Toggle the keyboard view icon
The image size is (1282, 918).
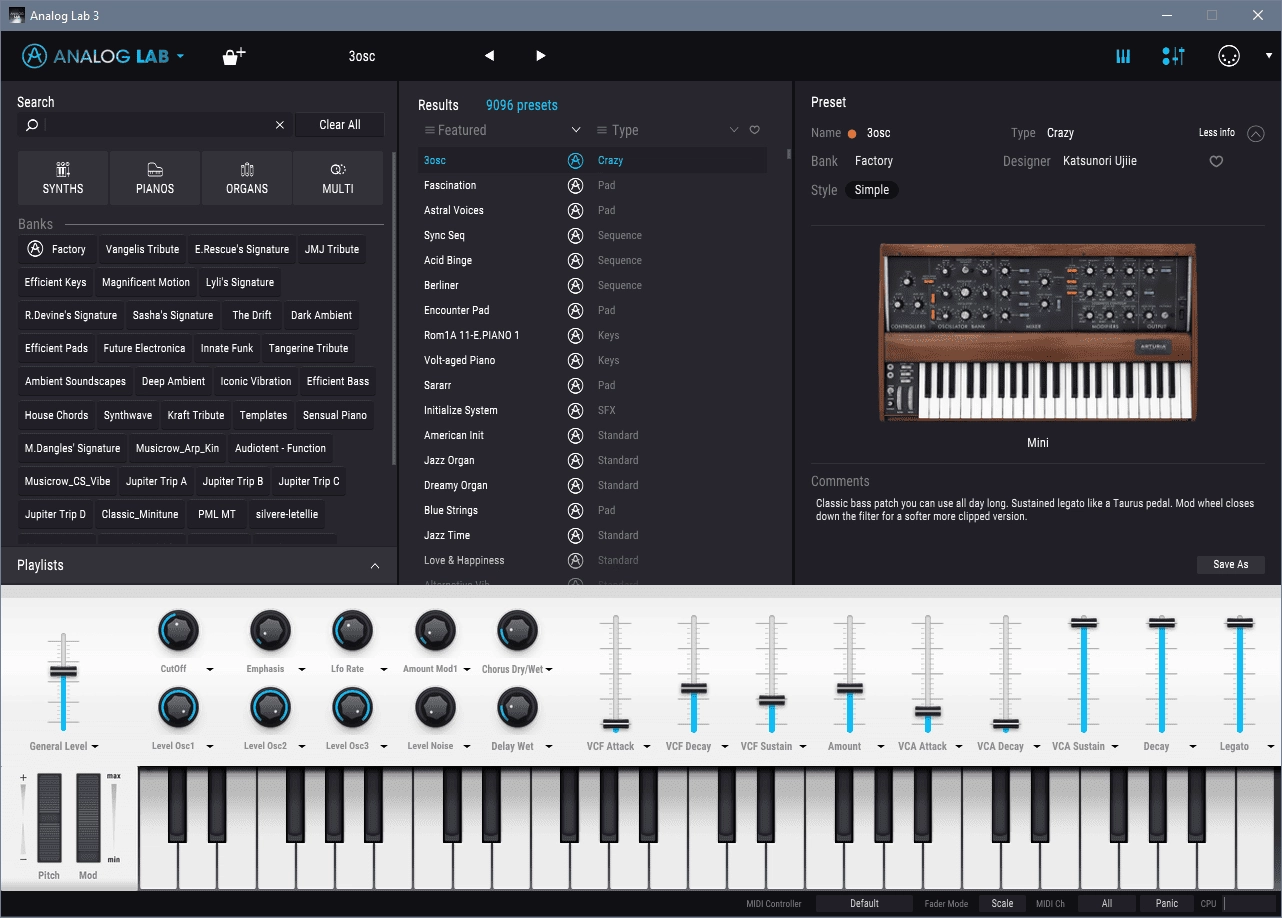coord(1123,56)
